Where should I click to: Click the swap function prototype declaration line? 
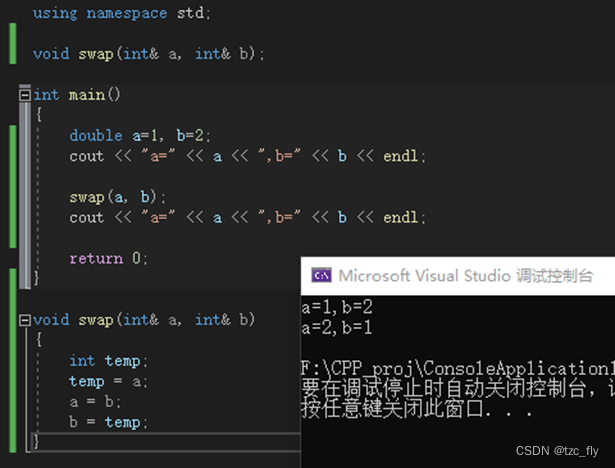[x=149, y=54]
